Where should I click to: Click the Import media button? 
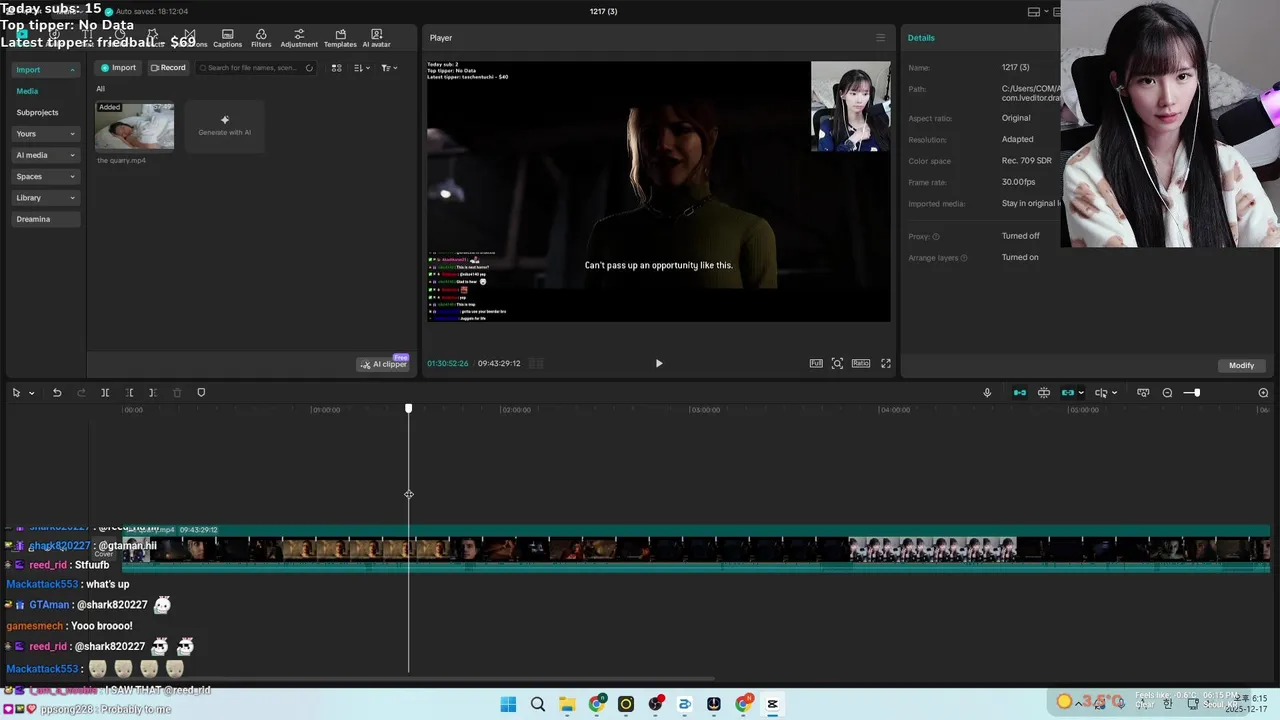(x=118, y=68)
